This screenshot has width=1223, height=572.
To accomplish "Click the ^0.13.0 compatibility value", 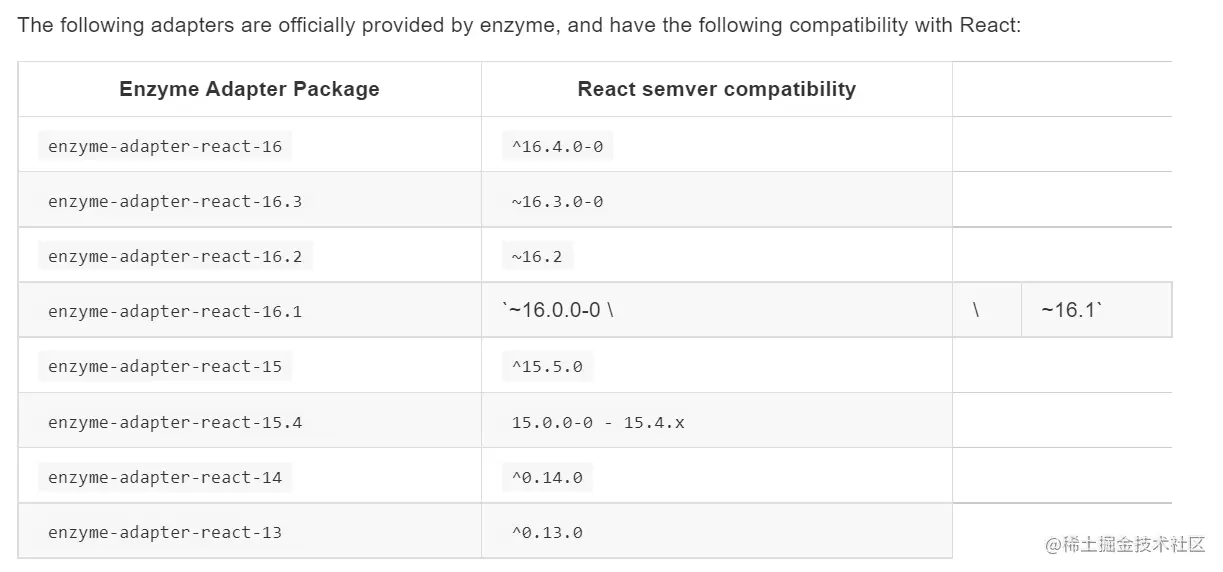I will [547, 533].
